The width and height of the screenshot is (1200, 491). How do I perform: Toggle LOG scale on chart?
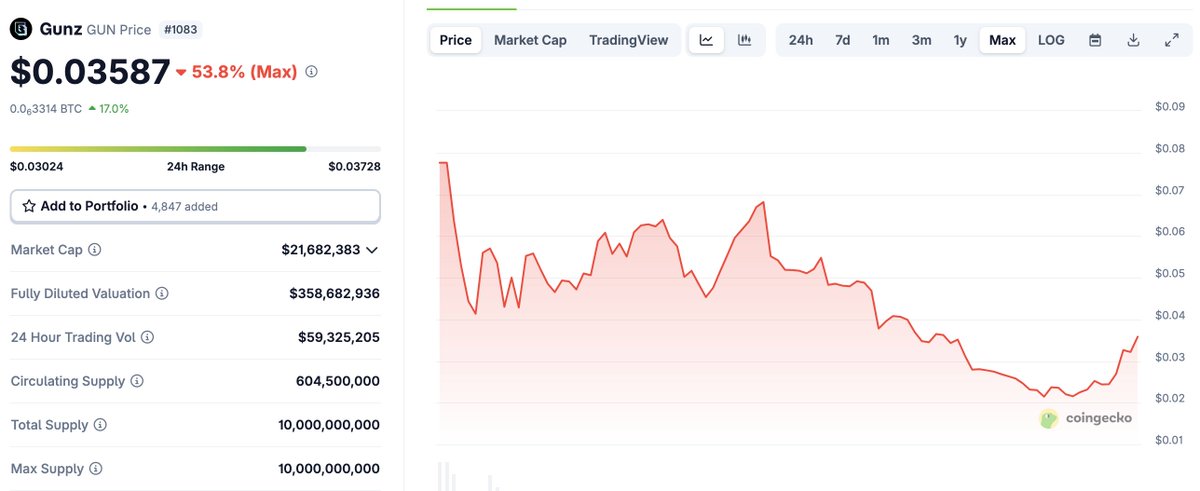pos(1051,40)
